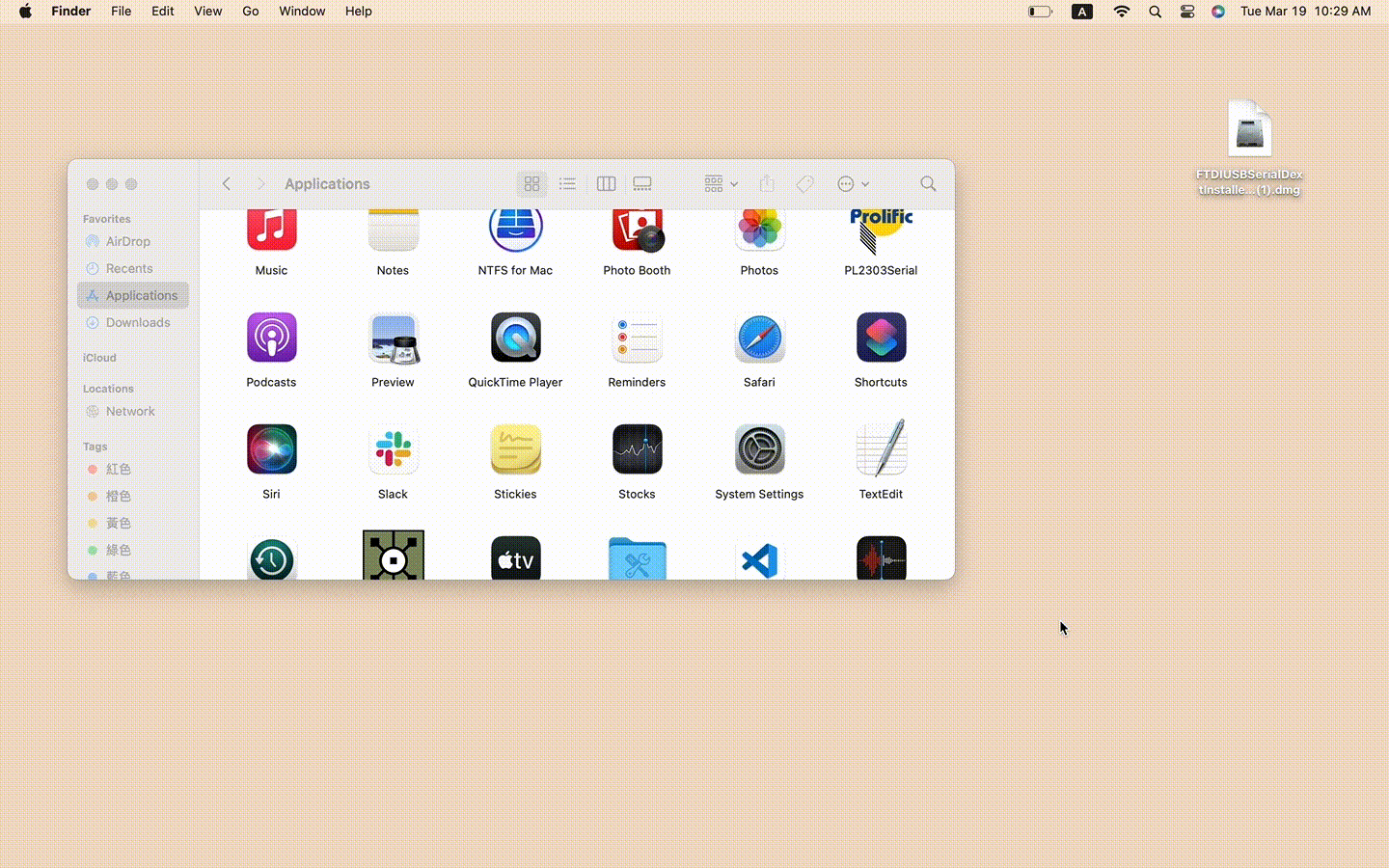Screen dimensions: 1389x868
Task: Select the Stickies app icon
Action: pyautogui.click(x=515, y=449)
